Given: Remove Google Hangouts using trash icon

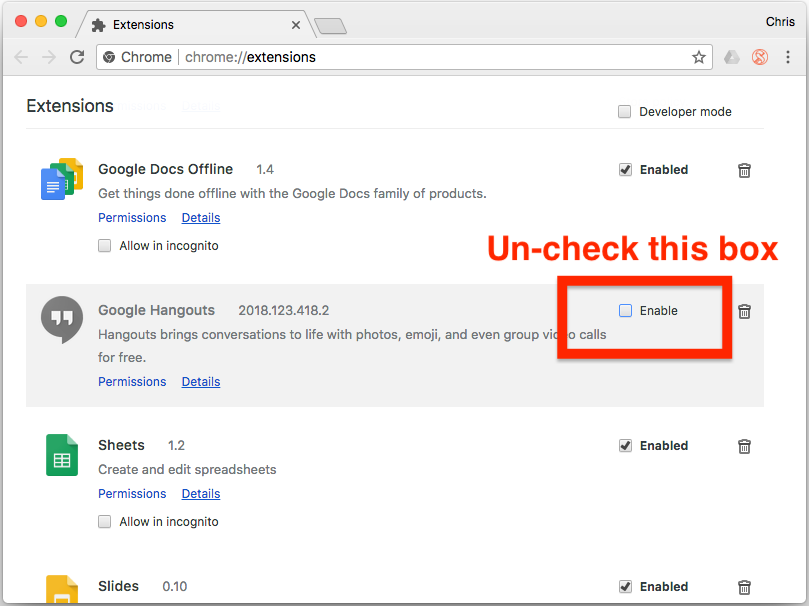Looking at the screenshot, I should point(744,312).
